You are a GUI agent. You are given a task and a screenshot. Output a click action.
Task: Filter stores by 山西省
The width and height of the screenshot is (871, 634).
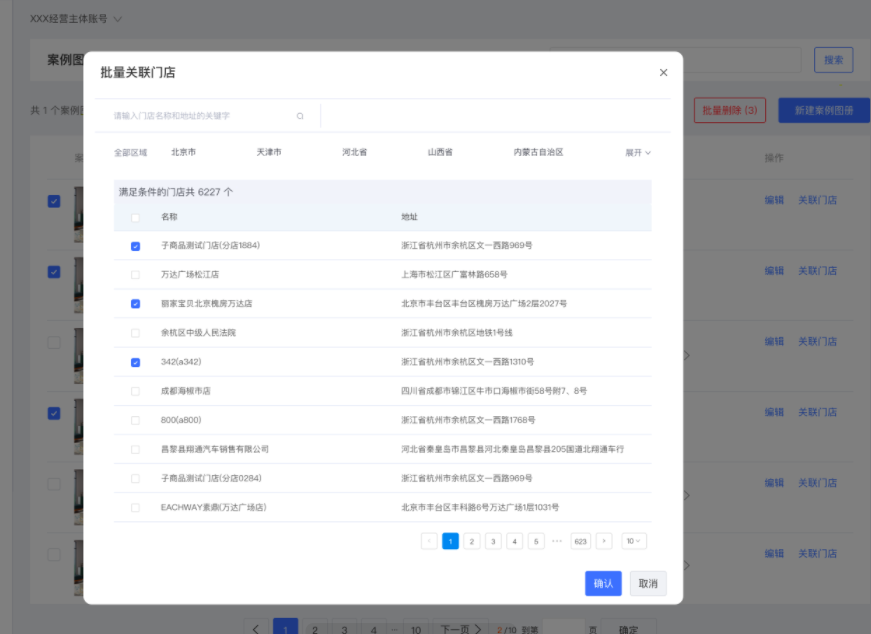[440, 152]
